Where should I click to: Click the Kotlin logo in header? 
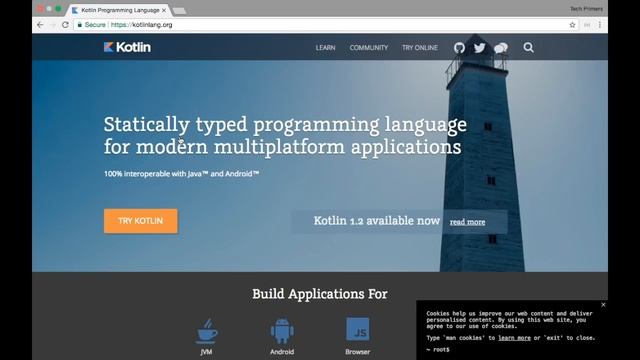coord(127,47)
